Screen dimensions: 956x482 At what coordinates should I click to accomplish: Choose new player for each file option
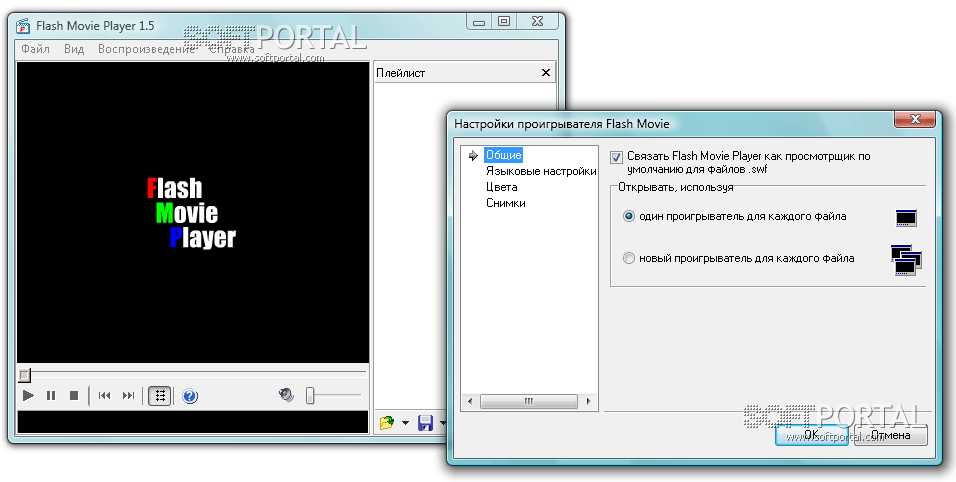click(629, 258)
